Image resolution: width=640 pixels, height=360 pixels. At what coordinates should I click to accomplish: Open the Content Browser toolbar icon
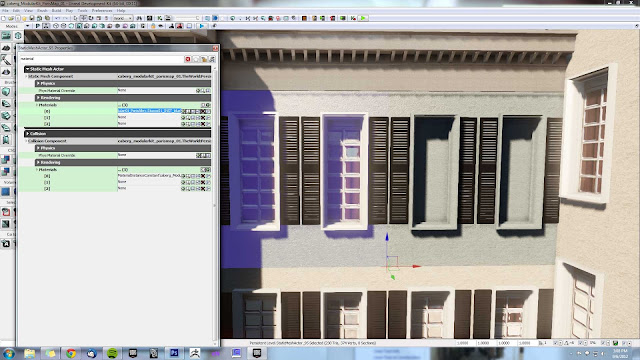click(x=149, y=18)
